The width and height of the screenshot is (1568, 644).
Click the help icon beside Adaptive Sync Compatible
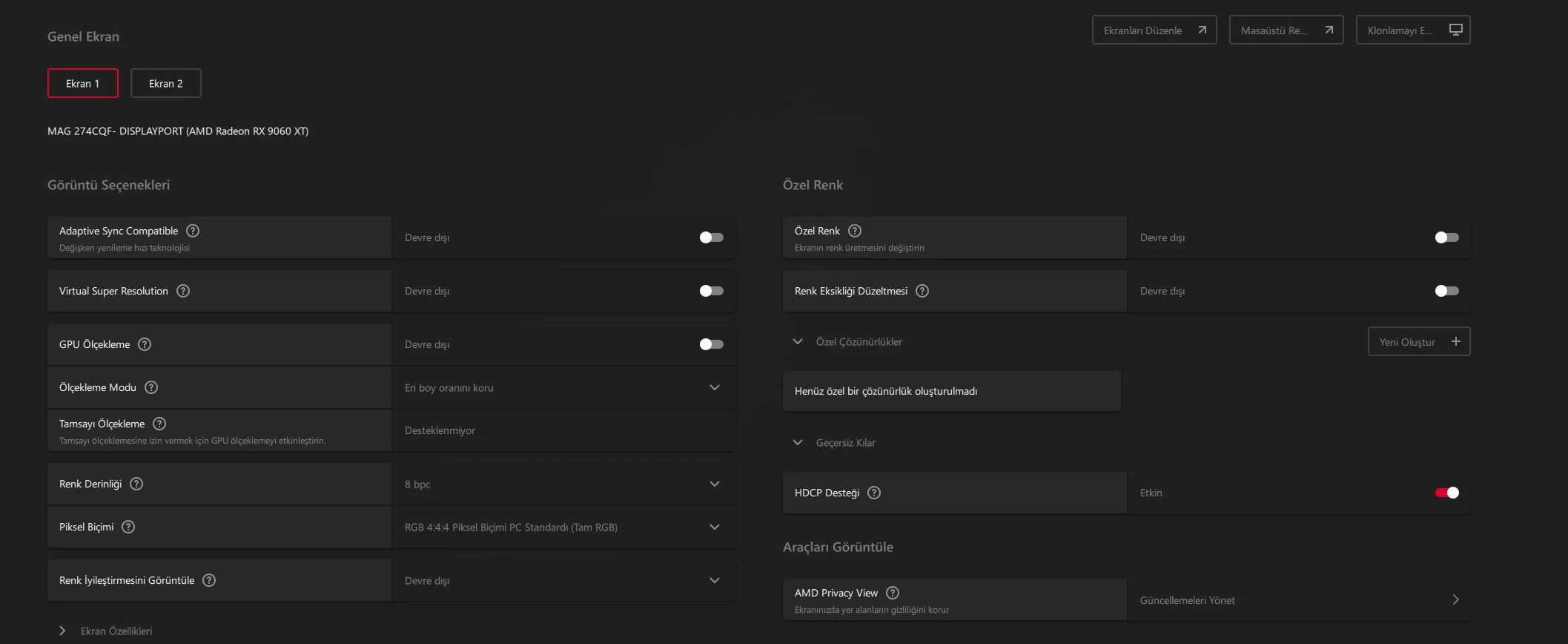tap(193, 231)
